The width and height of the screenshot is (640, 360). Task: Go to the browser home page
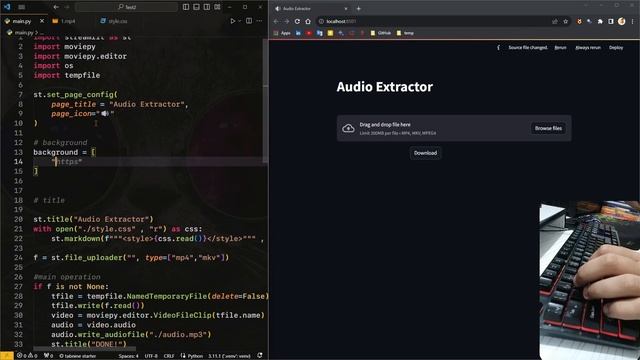308,21
